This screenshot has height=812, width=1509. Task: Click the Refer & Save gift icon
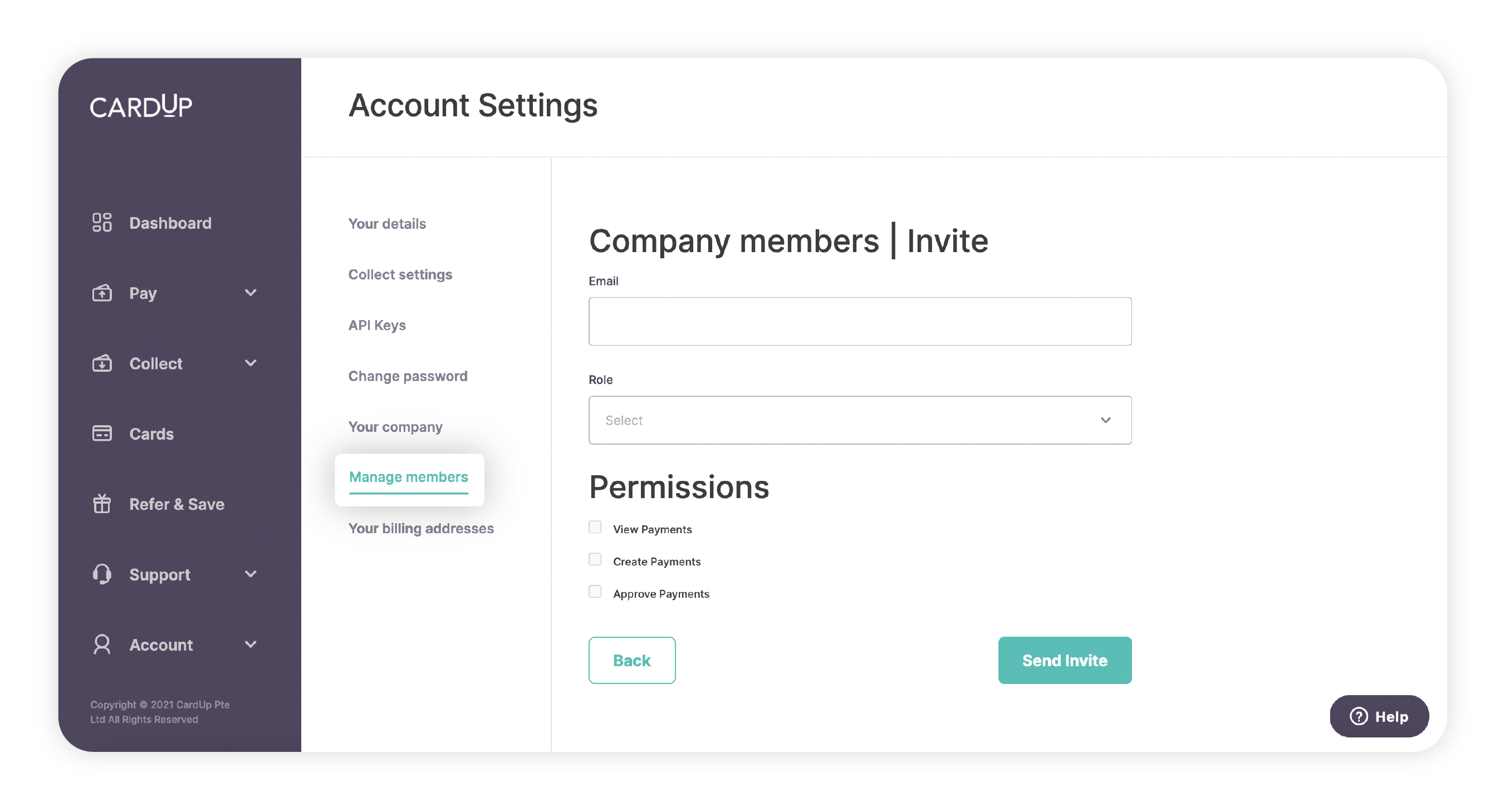102,504
